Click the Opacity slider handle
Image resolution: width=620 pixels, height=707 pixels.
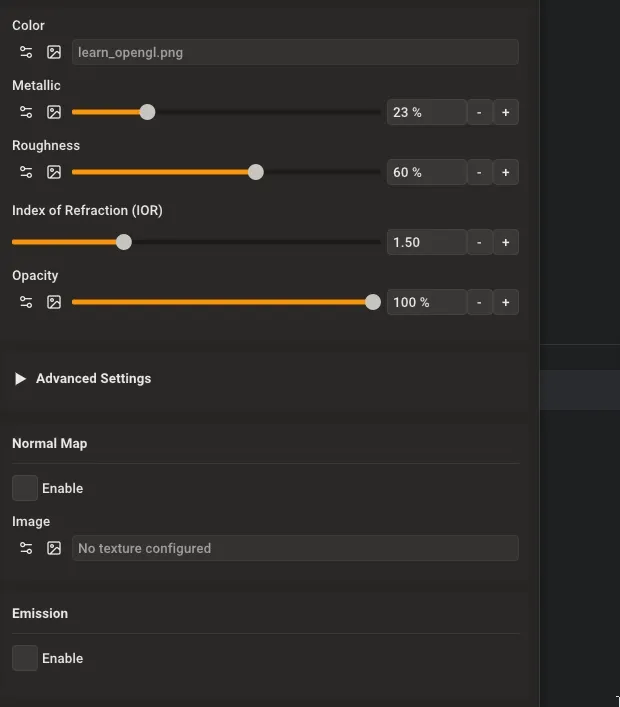[373, 302]
